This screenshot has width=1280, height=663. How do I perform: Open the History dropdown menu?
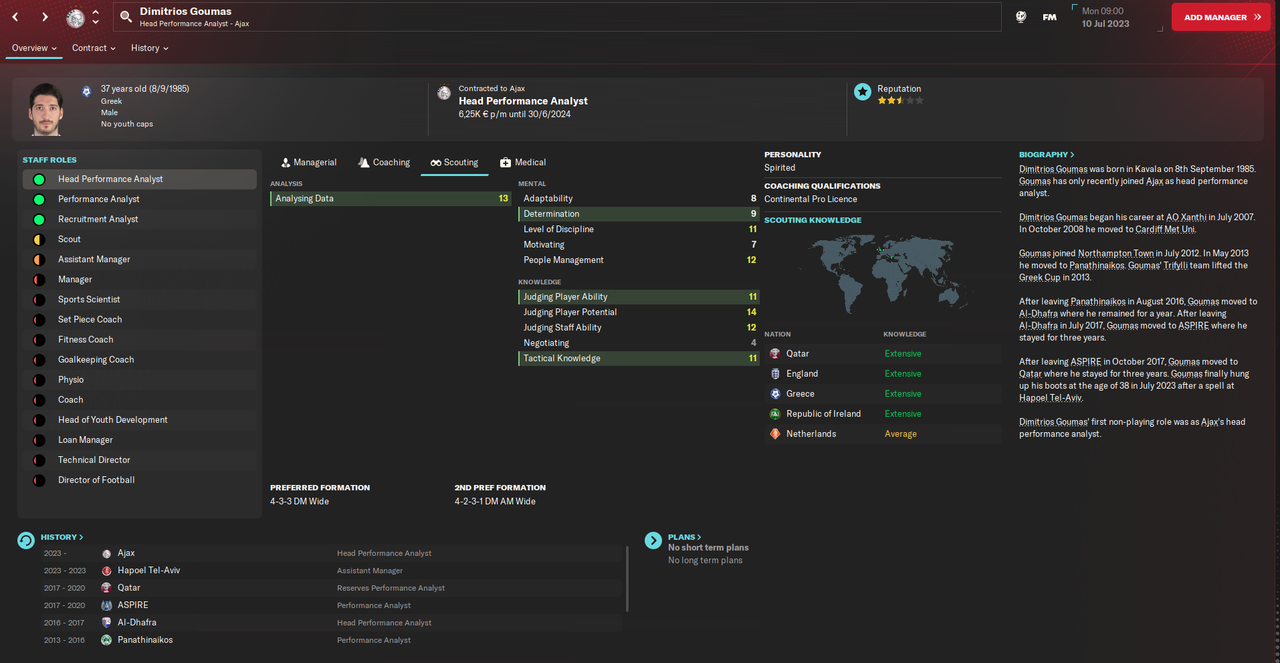coord(149,48)
